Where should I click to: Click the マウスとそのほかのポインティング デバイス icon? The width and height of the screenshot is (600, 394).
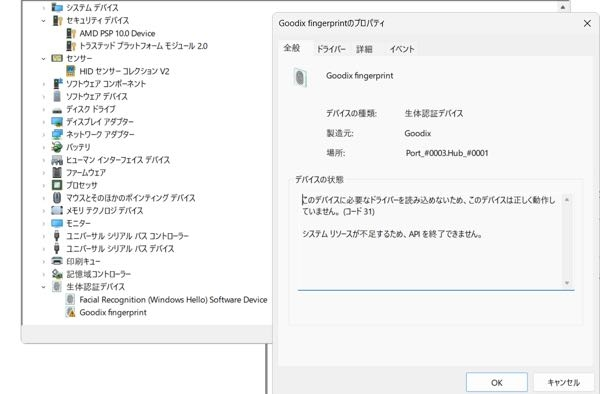[x=57, y=198]
